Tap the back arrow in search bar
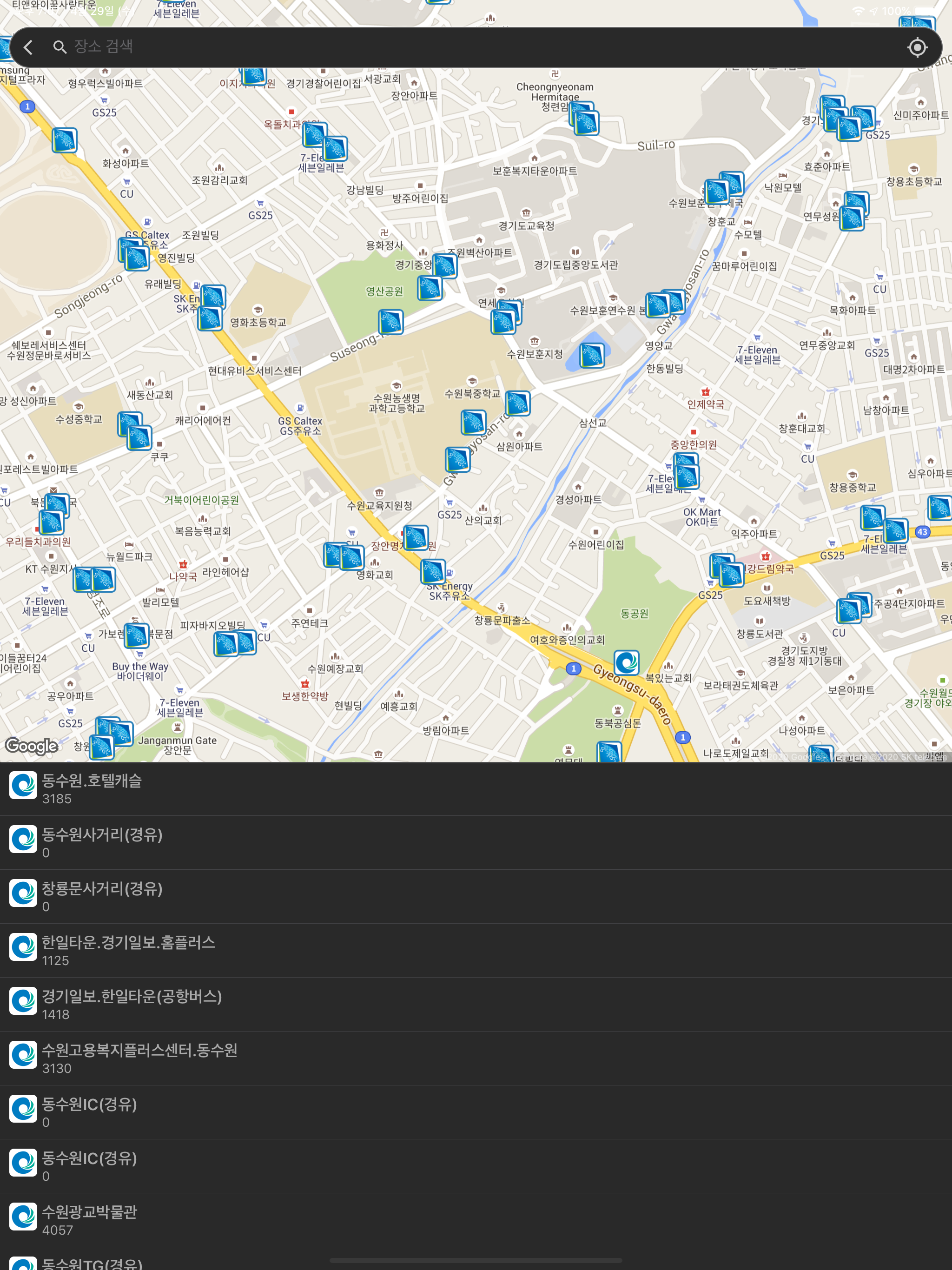This screenshot has height=1270, width=952. (27, 47)
